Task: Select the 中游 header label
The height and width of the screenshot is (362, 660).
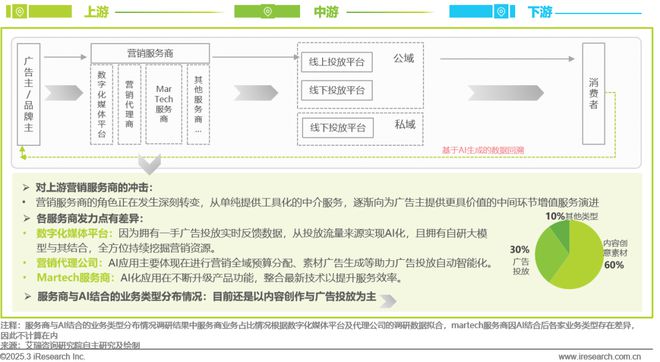Action: [x=326, y=12]
